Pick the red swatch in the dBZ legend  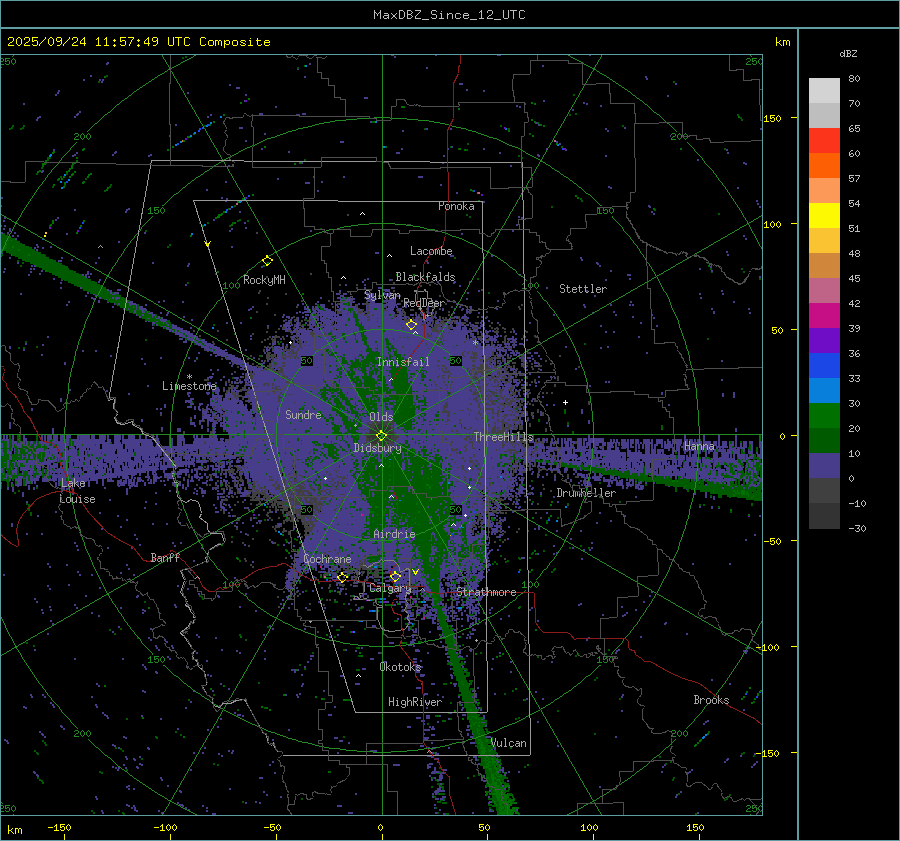[x=824, y=141]
